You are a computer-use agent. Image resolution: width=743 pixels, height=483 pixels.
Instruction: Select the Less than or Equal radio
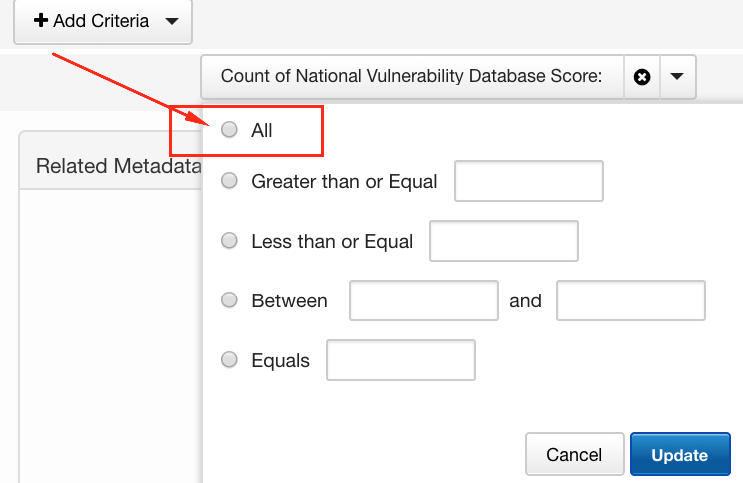point(230,241)
